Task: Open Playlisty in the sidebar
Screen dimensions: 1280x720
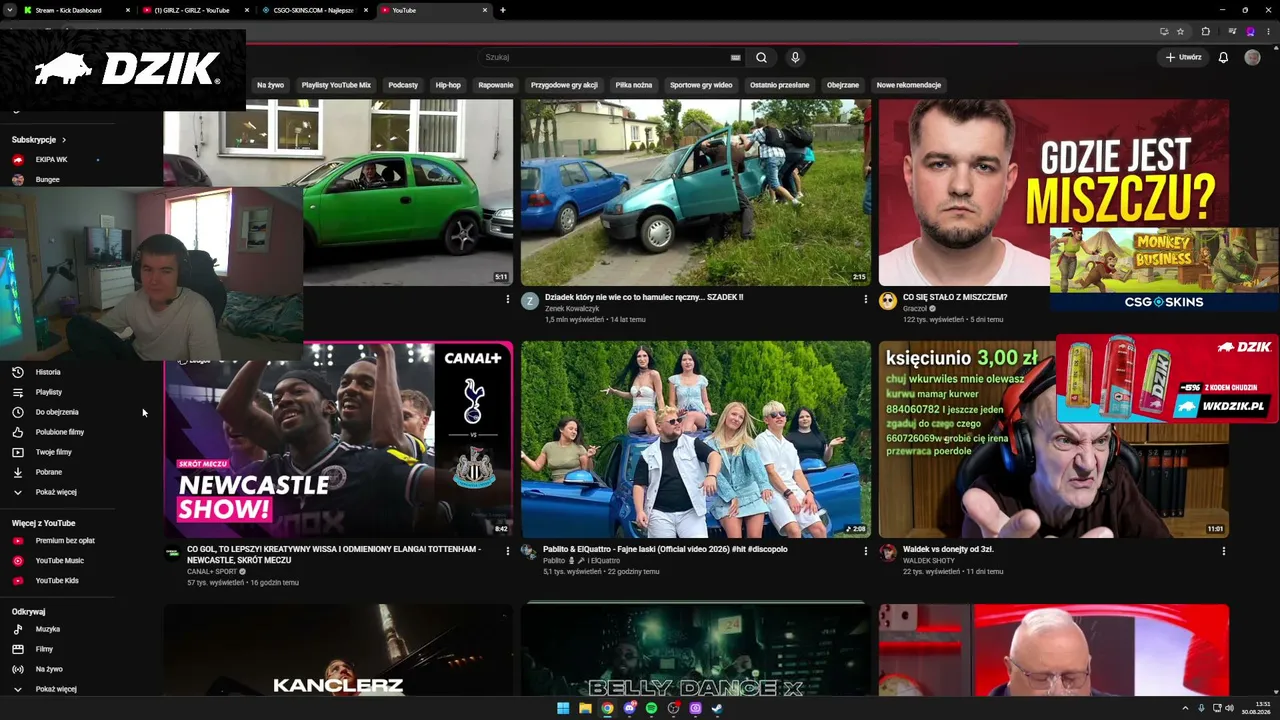Action: [x=48, y=392]
